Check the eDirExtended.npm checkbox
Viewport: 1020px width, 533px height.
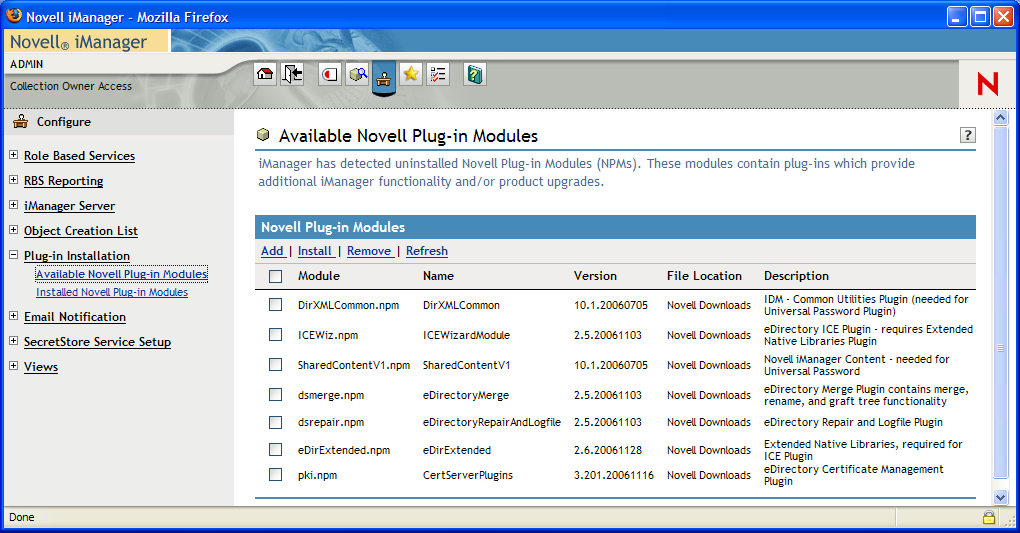(x=276, y=450)
